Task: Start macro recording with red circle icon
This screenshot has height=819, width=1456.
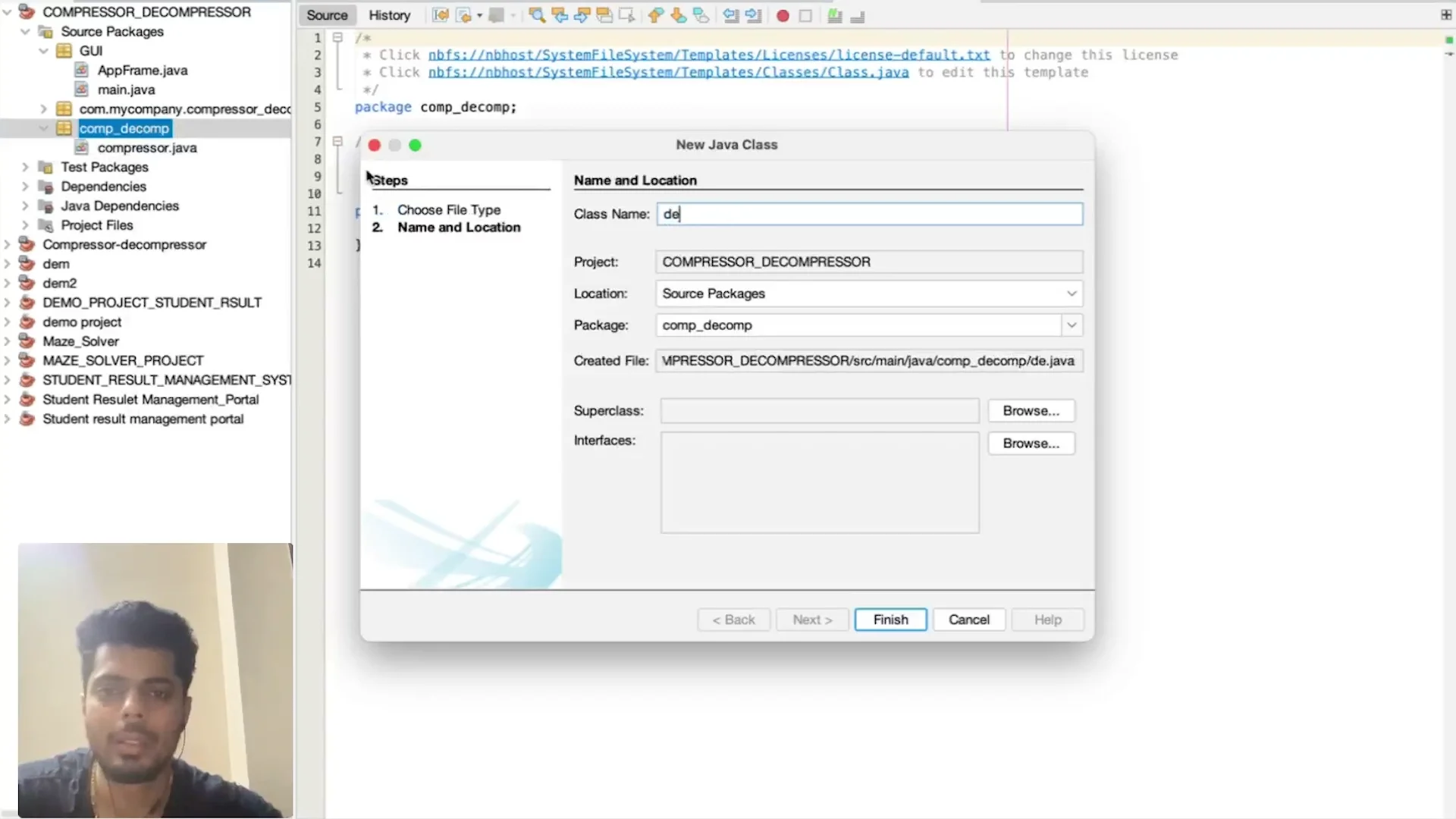Action: coord(783,15)
